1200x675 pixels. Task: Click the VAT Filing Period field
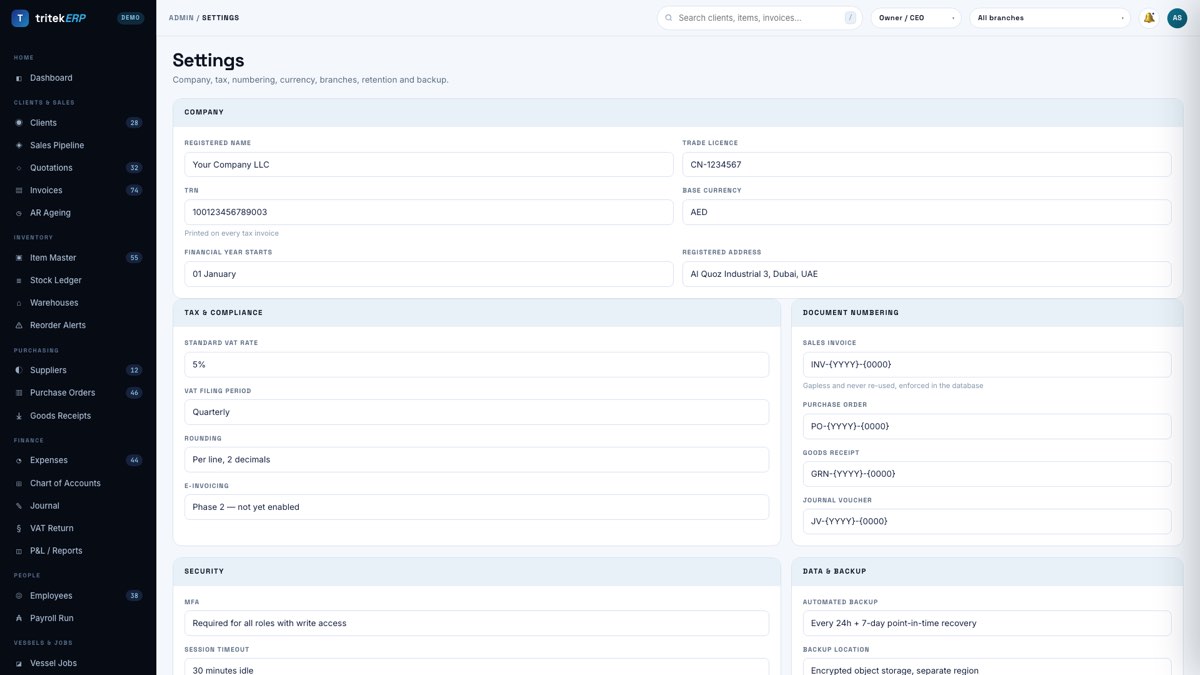point(477,412)
